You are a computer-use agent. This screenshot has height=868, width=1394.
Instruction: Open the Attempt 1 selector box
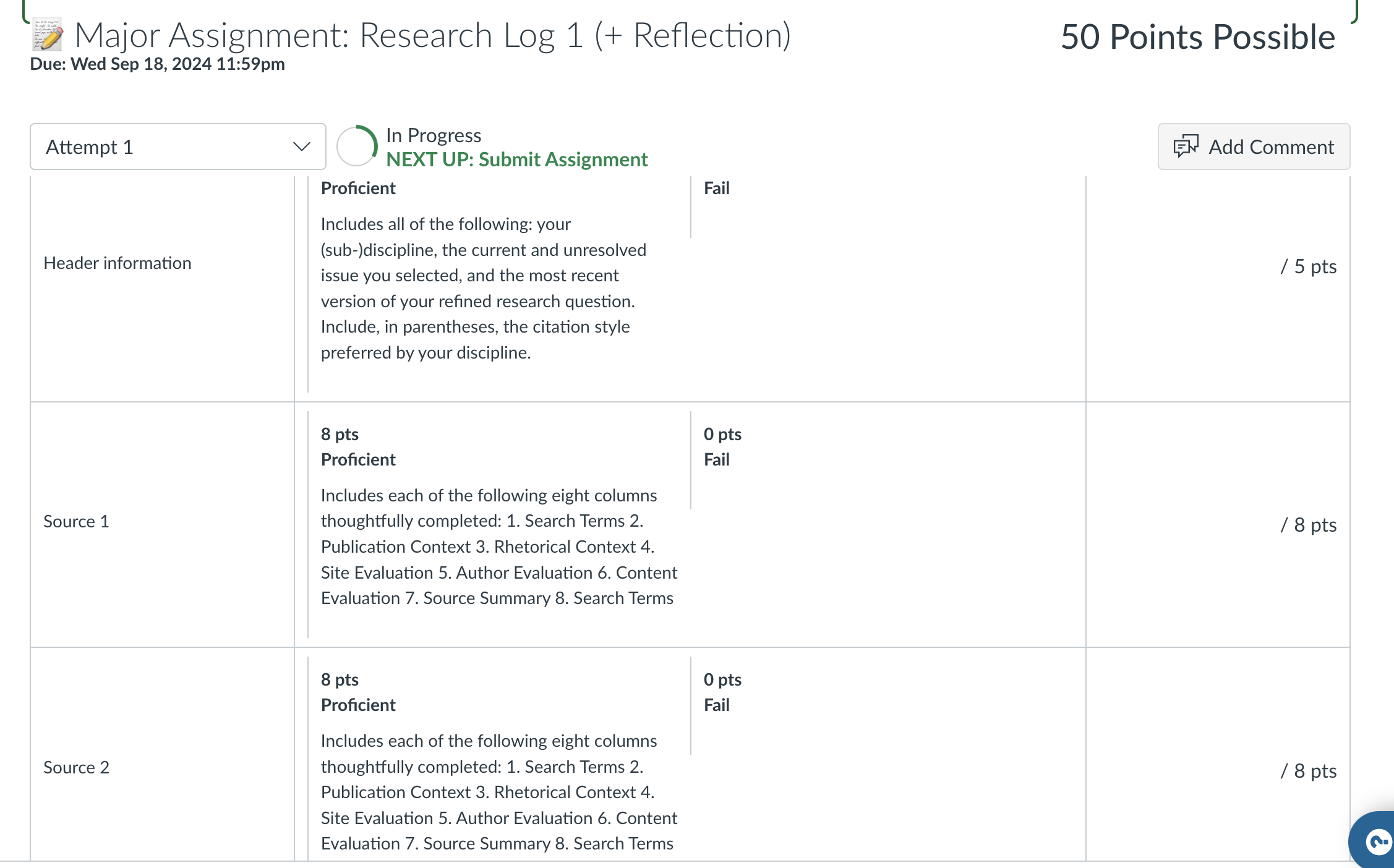tap(178, 147)
